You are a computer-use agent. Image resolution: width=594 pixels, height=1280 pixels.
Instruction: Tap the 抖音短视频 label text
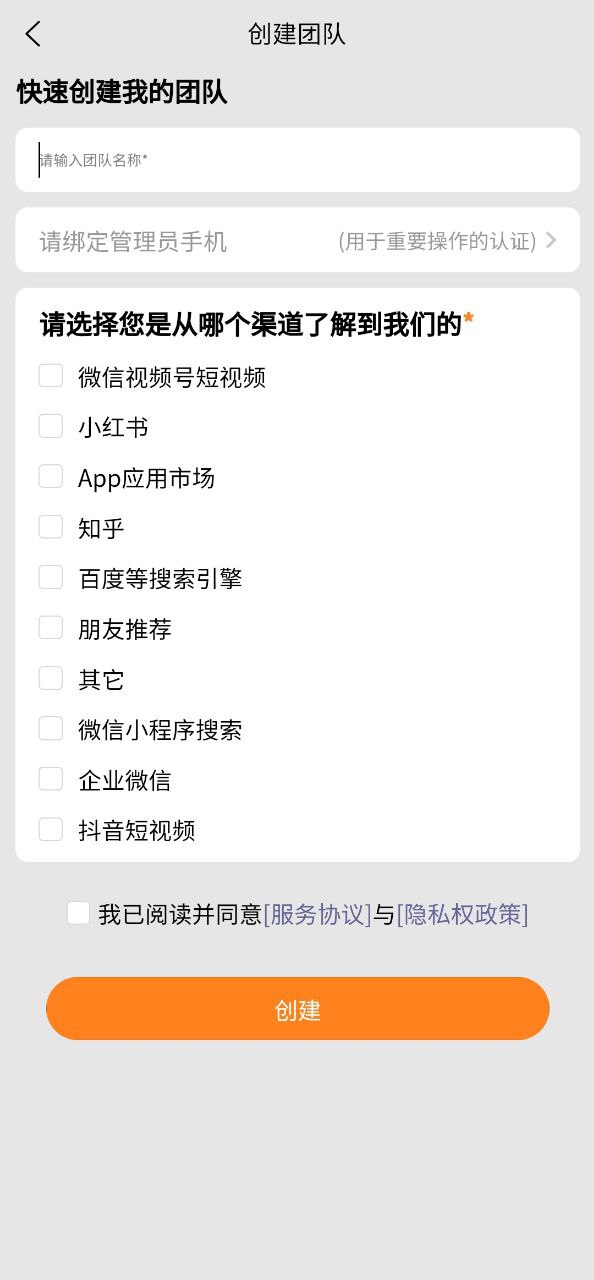[137, 830]
